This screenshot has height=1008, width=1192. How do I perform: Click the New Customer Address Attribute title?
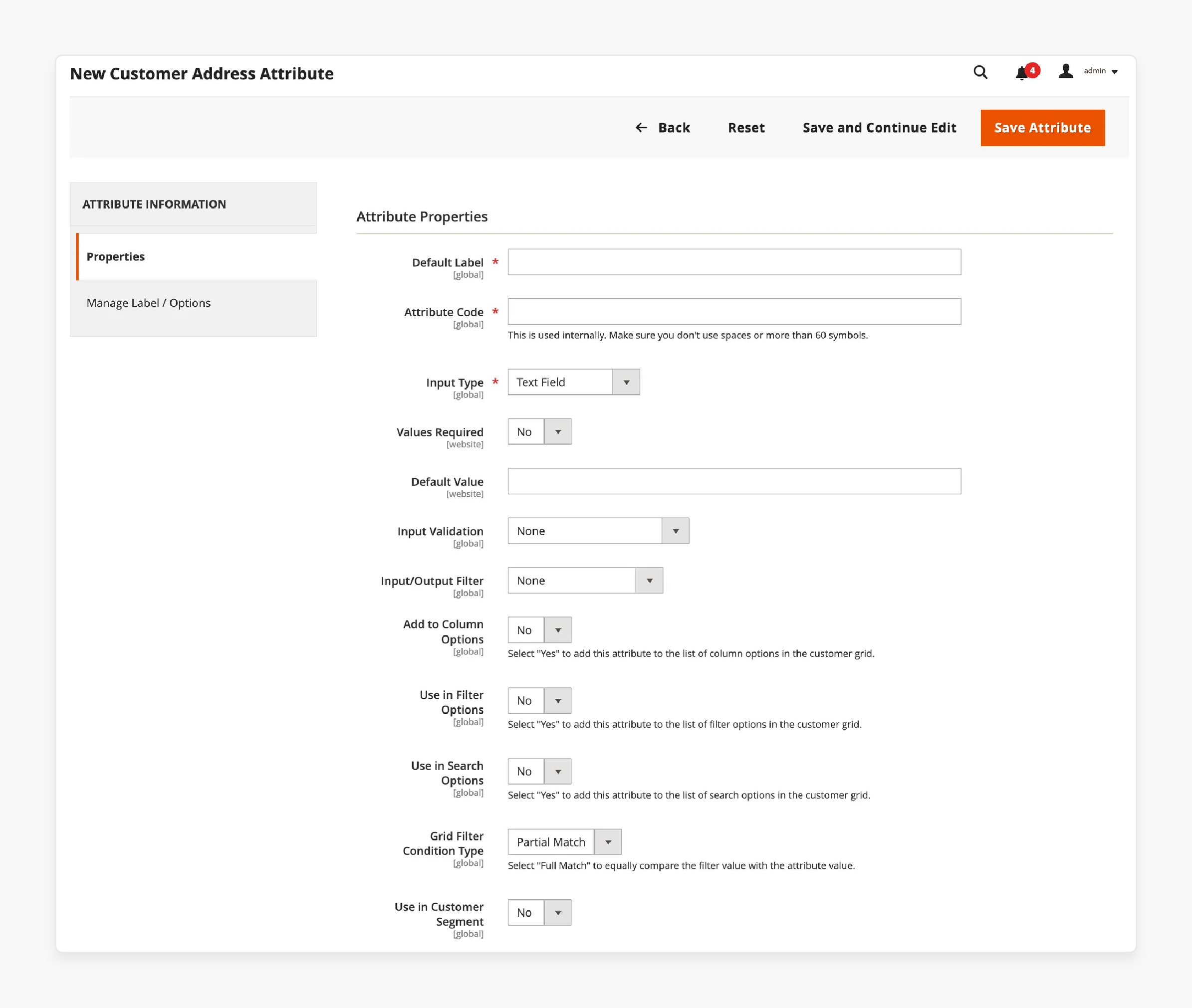coord(201,74)
